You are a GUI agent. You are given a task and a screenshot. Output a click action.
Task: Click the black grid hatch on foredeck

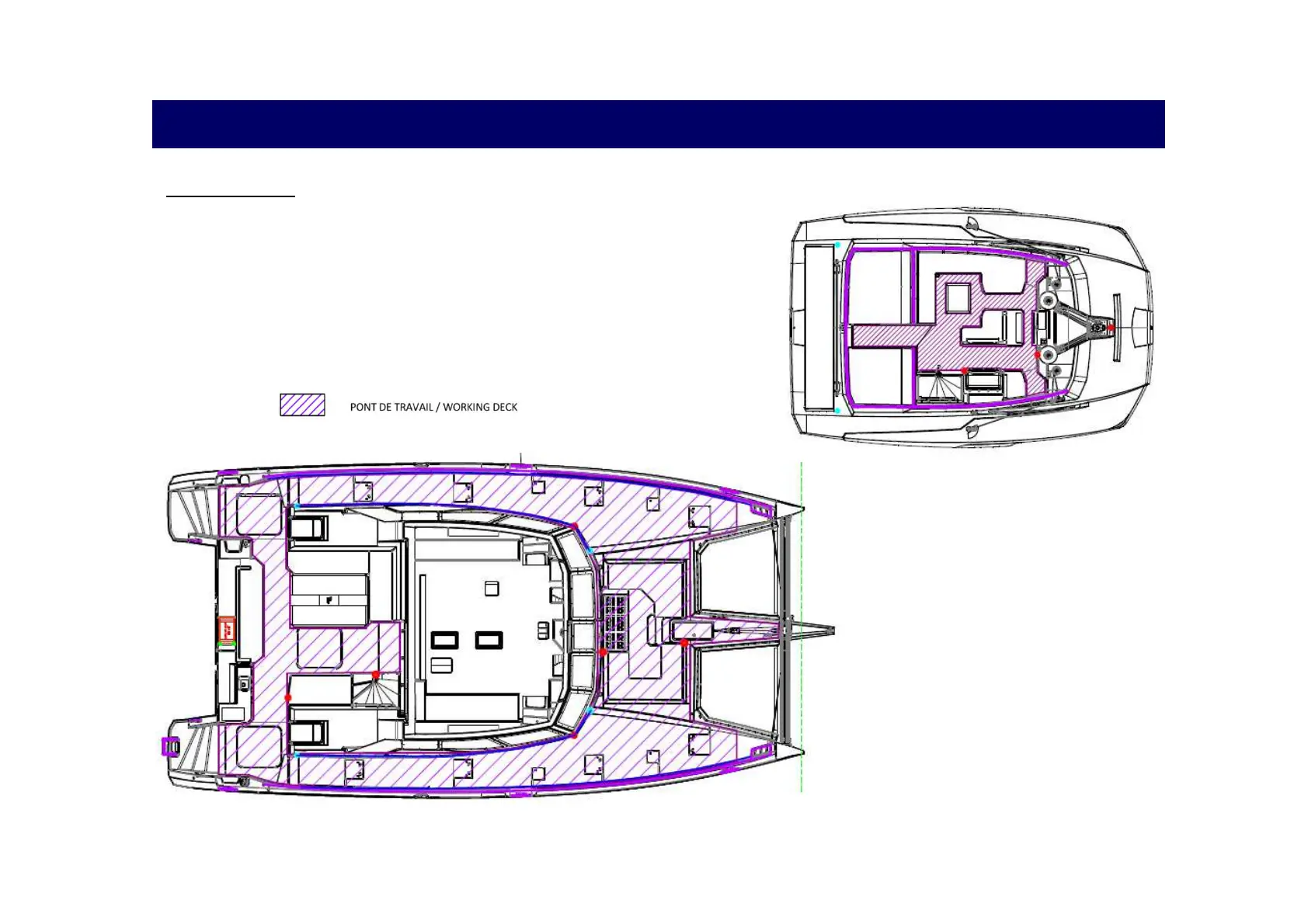tap(615, 621)
